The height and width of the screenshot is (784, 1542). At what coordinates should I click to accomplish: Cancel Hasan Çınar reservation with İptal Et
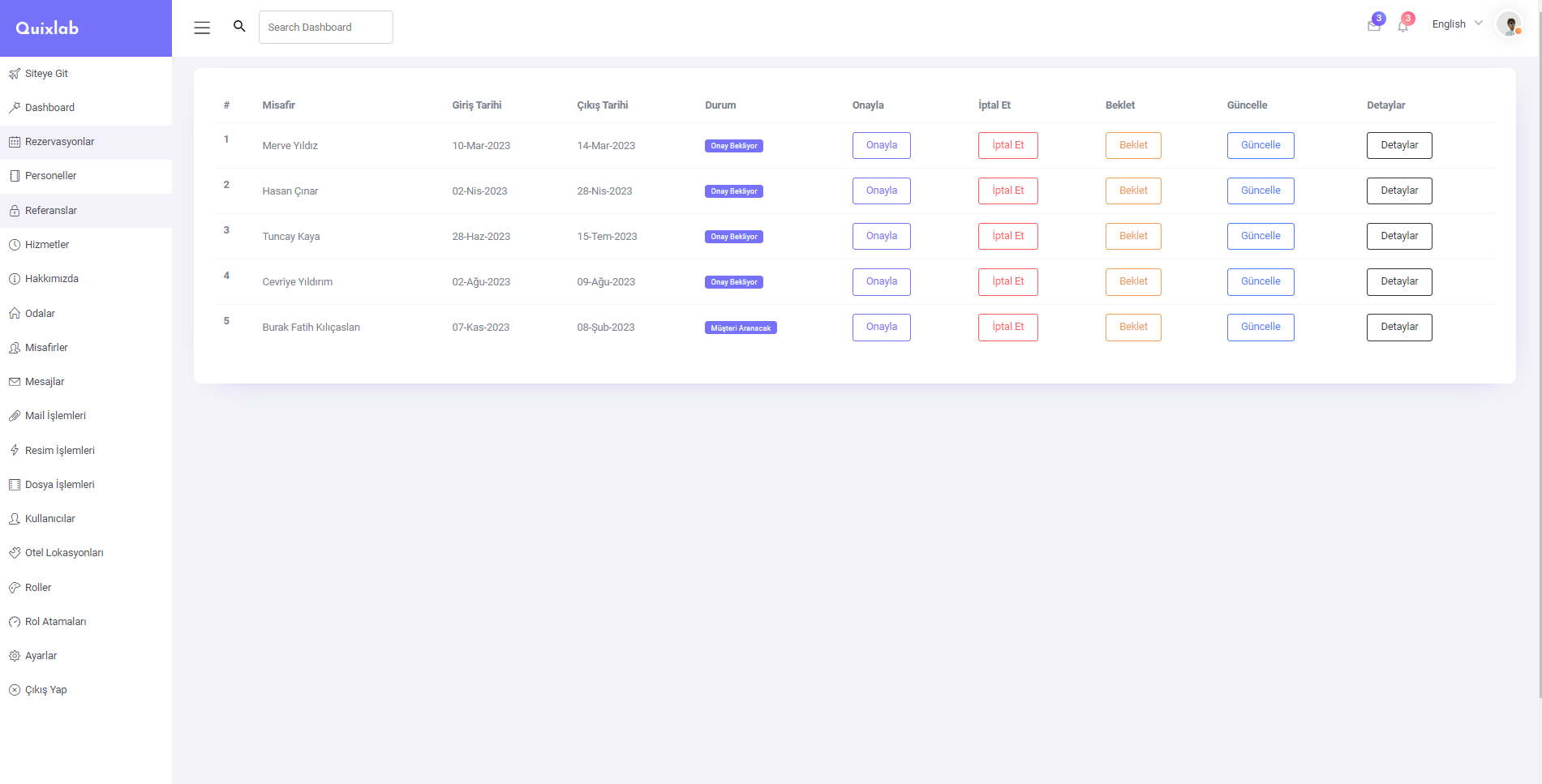[x=1008, y=191]
